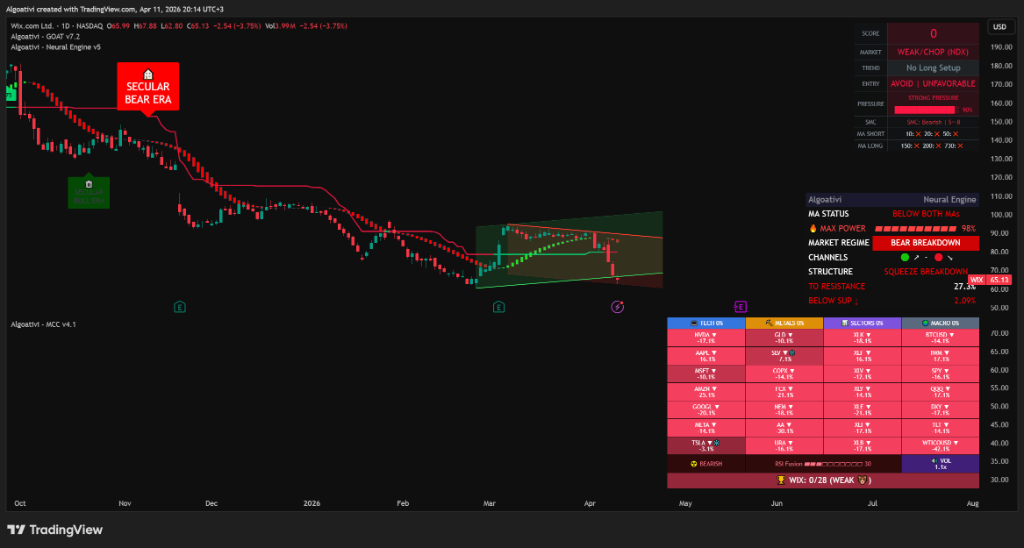This screenshot has width=1024, height=548.
Task: Click the AMZN cell in the TECH column
Action: (706, 392)
